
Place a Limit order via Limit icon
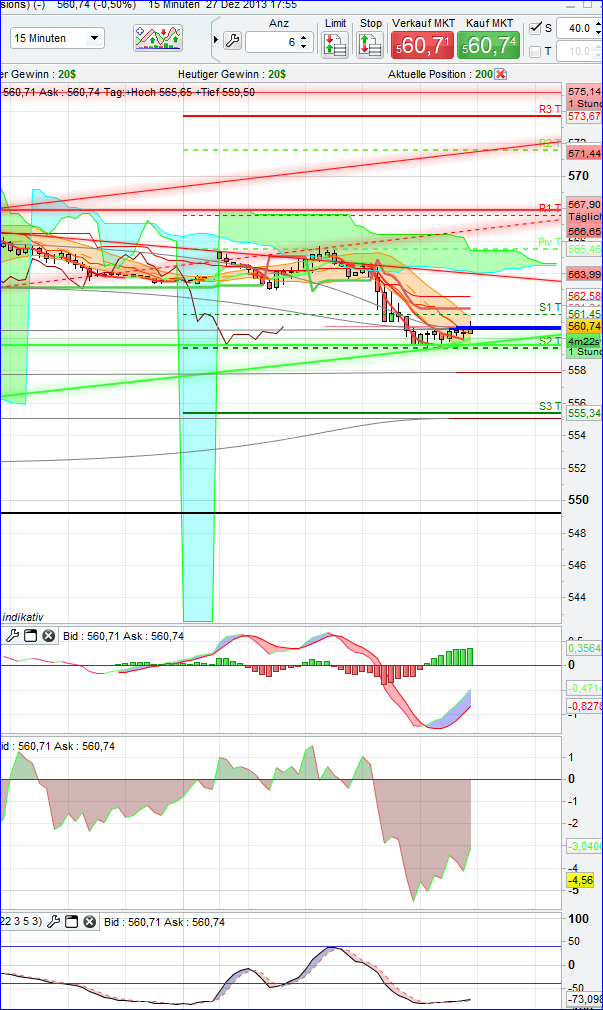pos(335,44)
